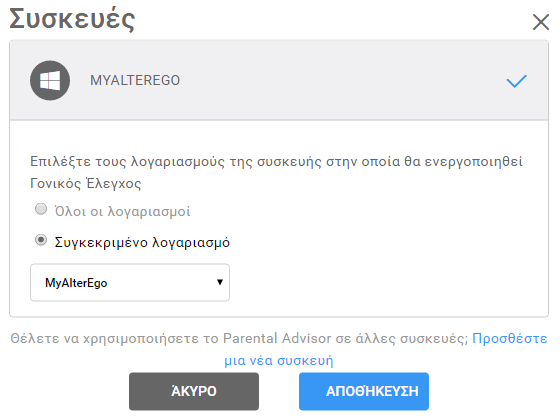Select the 'Όλοι οι λογαριασμοί' radio button

pos(41,209)
